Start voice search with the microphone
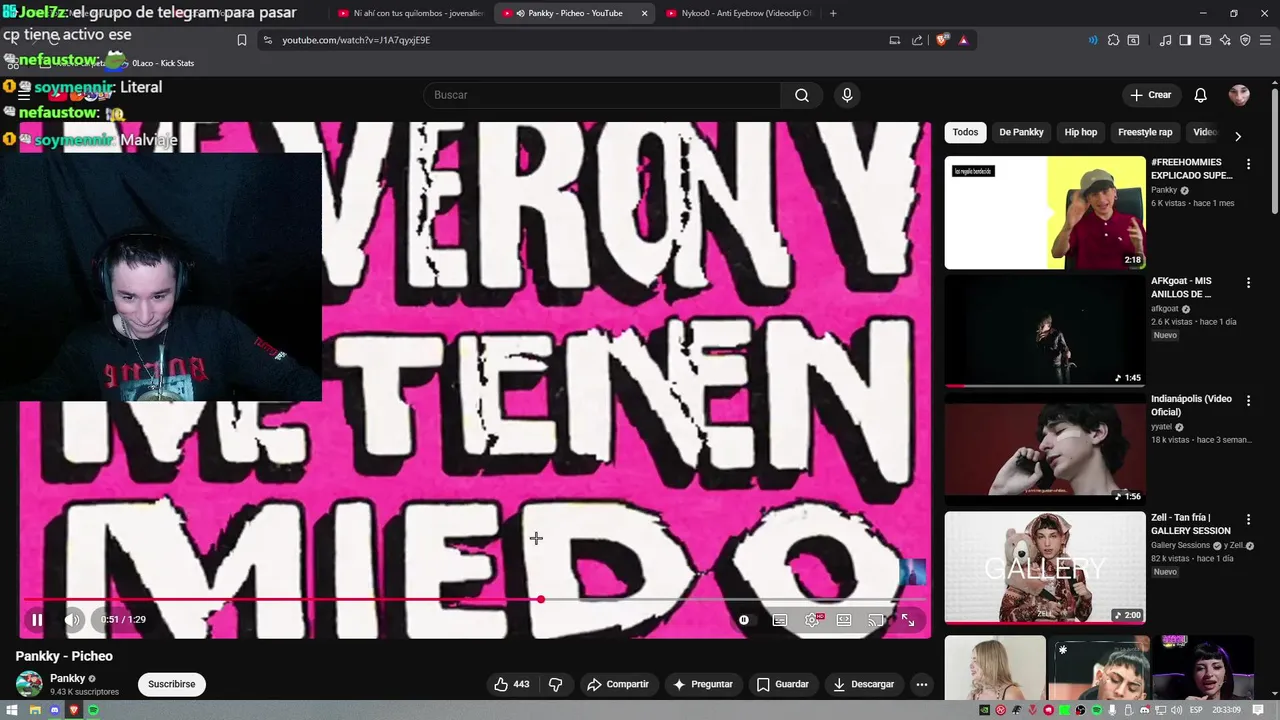 [x=847, y=95]
